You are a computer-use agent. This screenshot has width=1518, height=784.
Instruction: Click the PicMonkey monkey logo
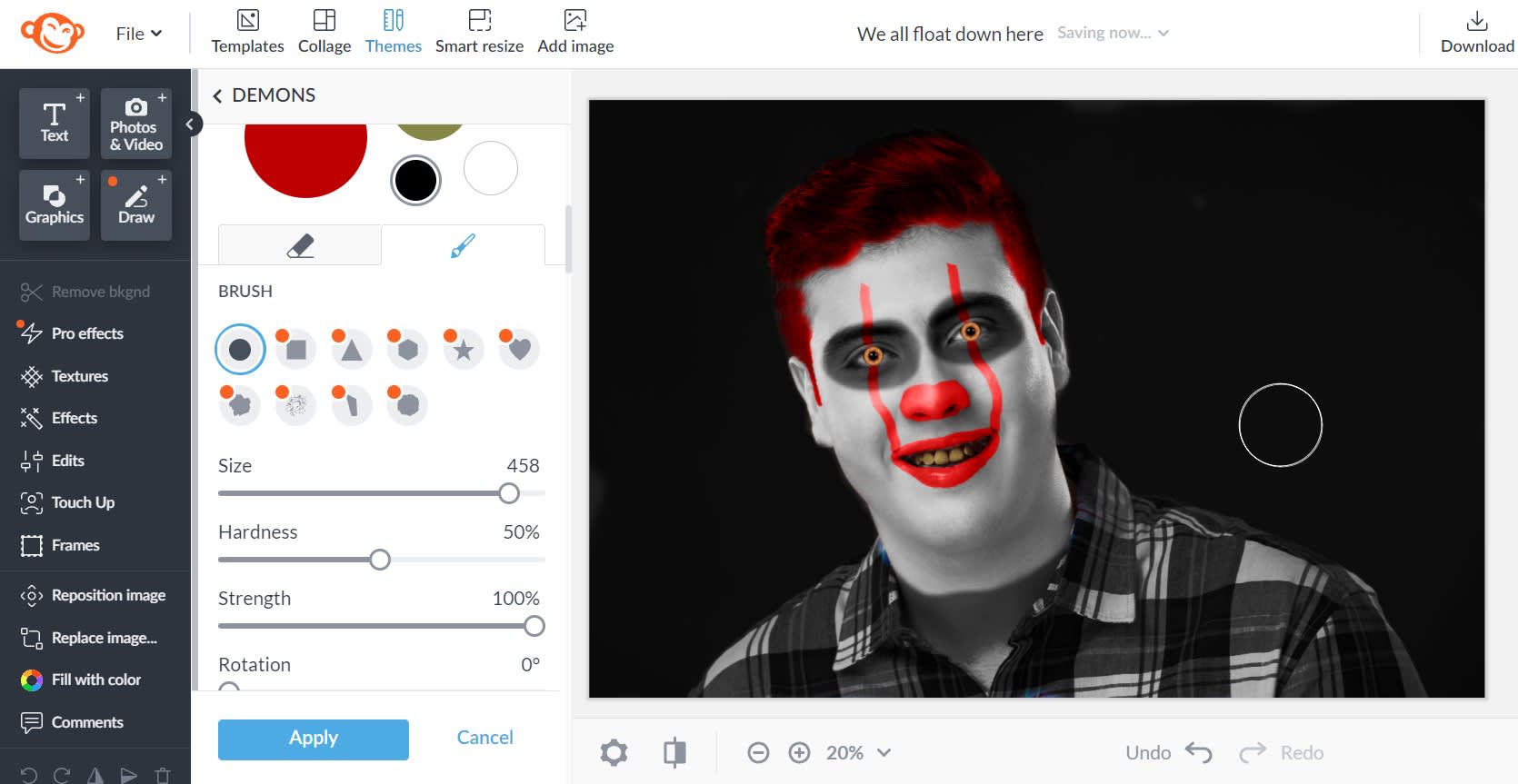(53, 34)
